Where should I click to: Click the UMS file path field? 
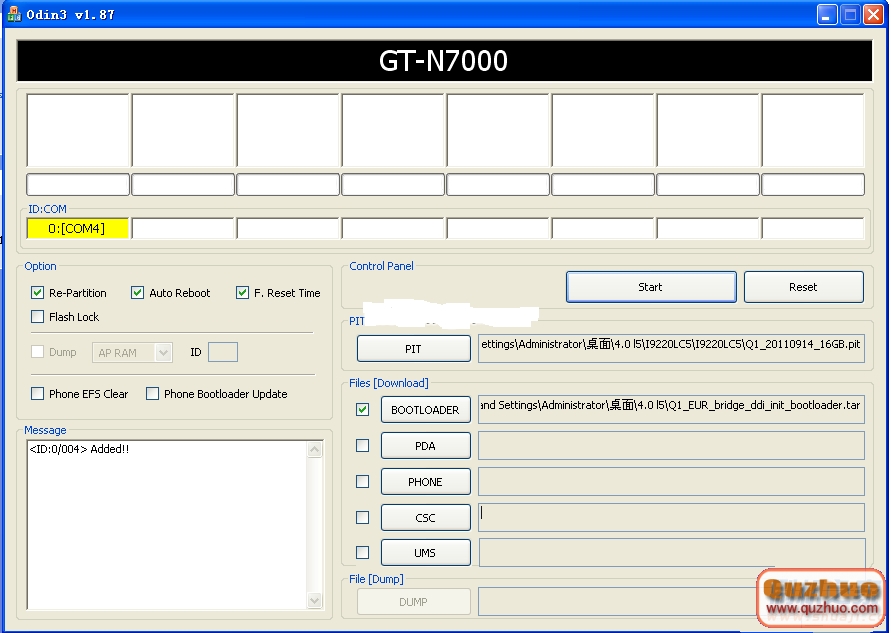pyautogui.click(x=671, y=553)
